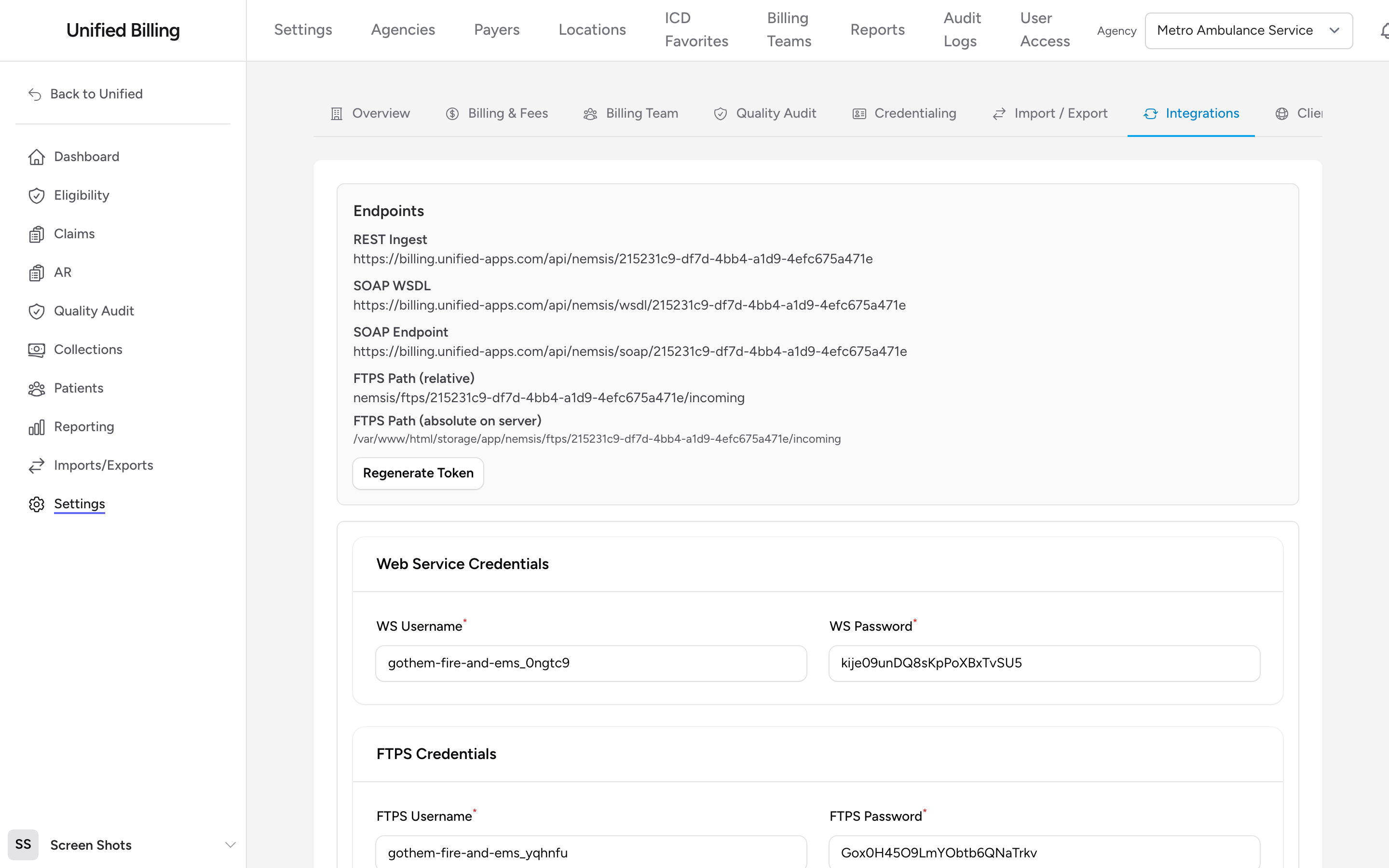Expand the Screen Shots user menu chevron
The width and height of the screenshot is (1389, 868).
[231, 844]
